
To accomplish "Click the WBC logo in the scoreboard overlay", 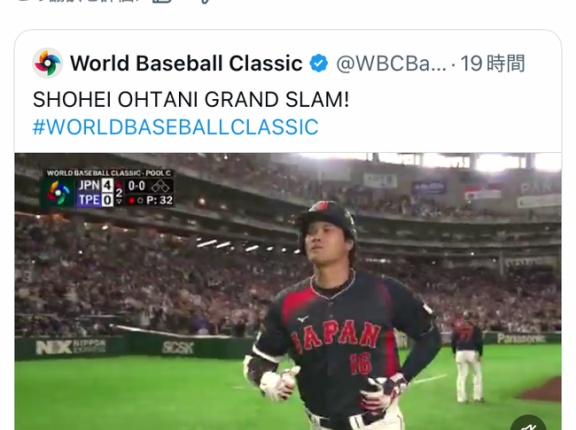I will click(58, 193).
